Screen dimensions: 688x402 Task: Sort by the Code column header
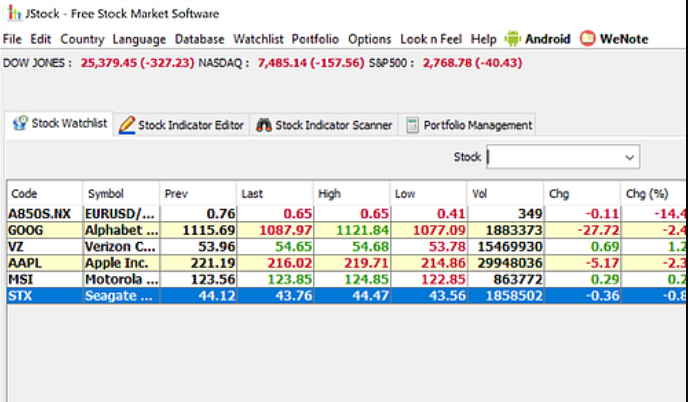pyautogui.click(x=44, y=194)
